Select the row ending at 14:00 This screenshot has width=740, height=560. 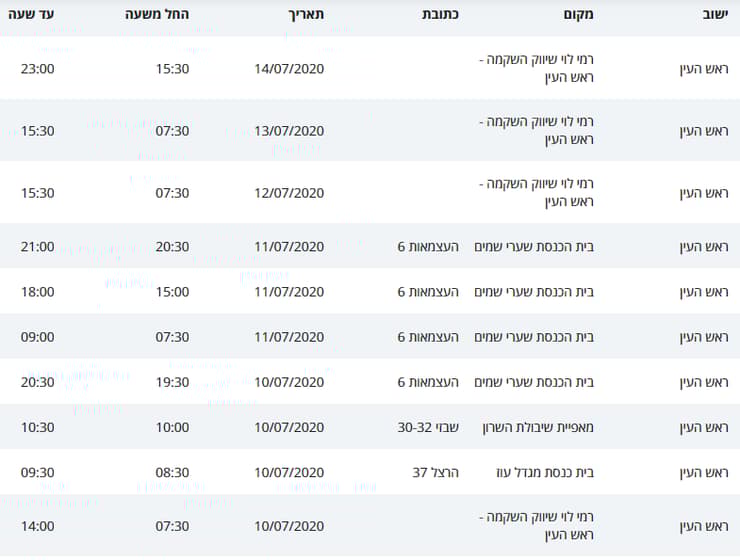370,526
